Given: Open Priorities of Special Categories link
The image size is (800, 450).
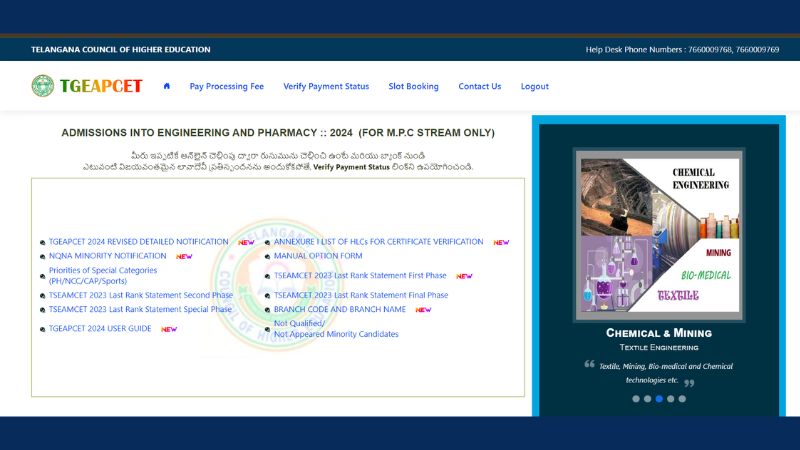Looking at the screenshot, I should click(103, 276).
